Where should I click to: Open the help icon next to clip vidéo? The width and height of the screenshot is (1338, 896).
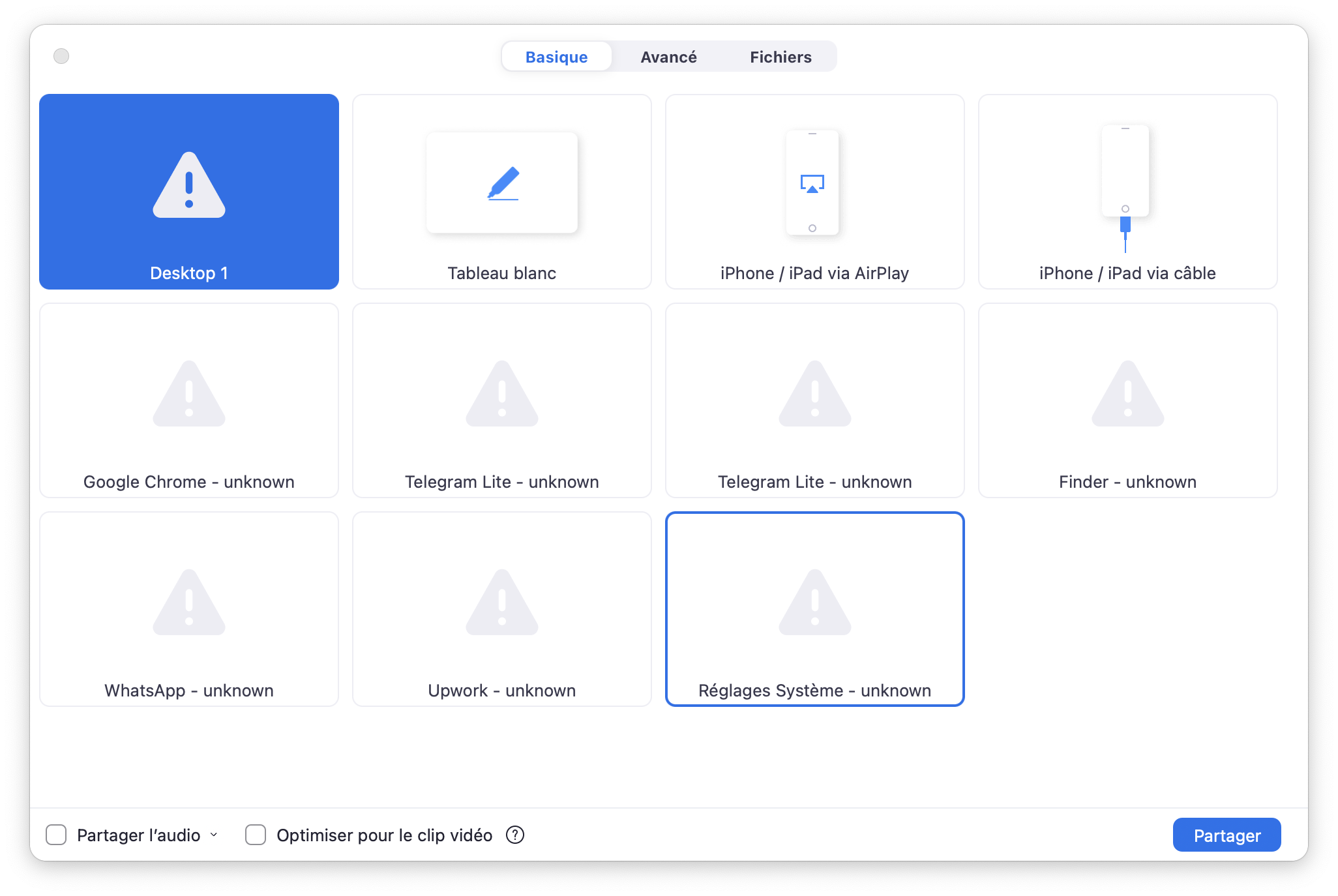(515, 835)
